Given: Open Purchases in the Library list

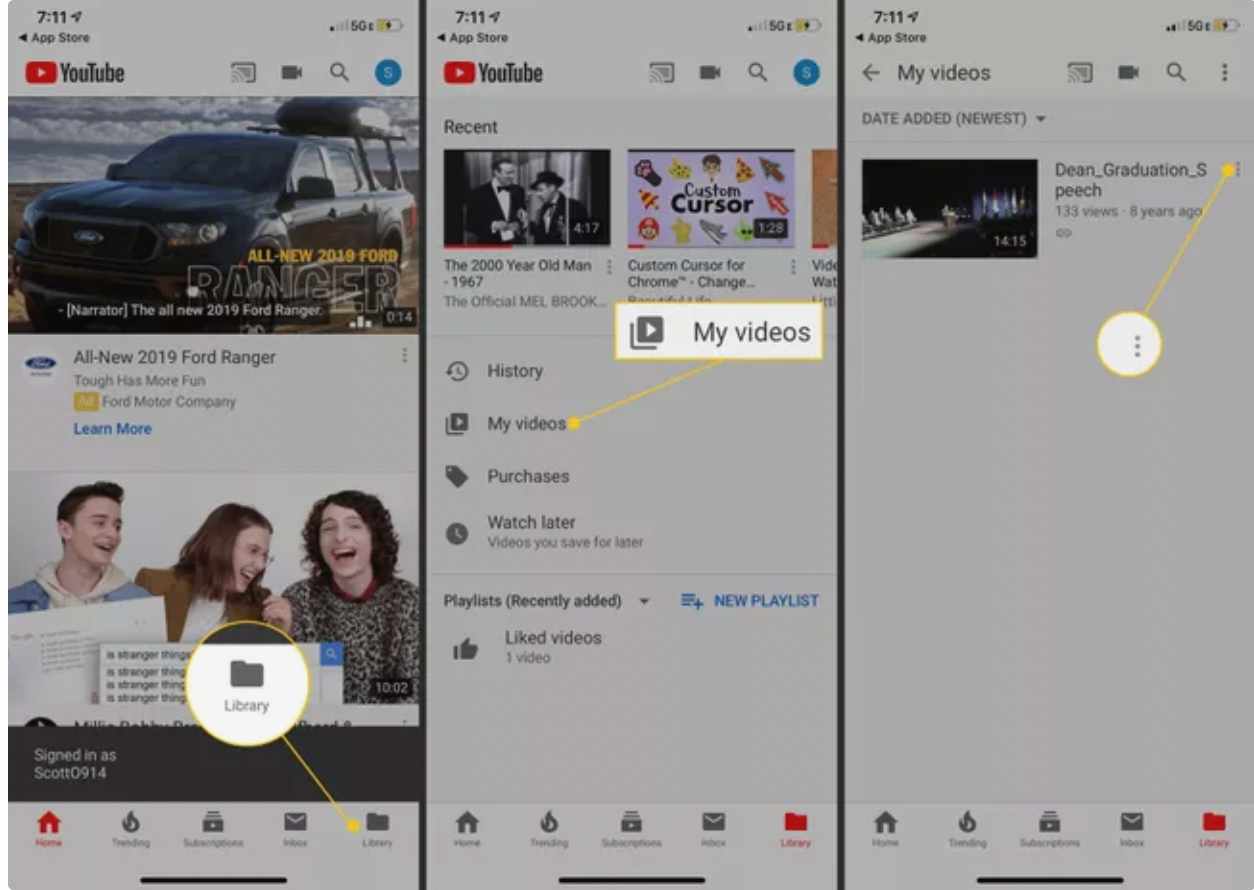Looking at the screenshot, I should (x=631, y=476).
